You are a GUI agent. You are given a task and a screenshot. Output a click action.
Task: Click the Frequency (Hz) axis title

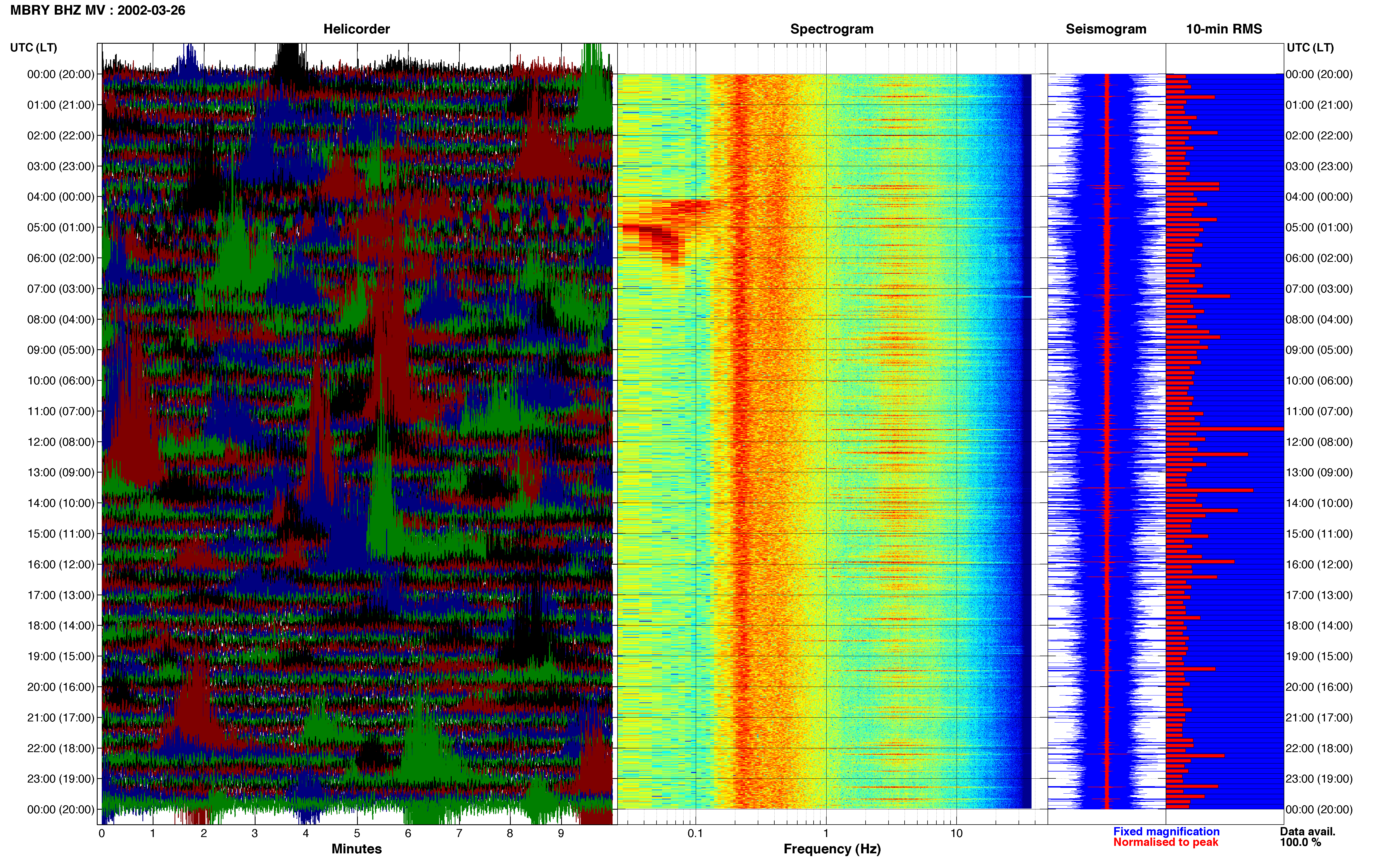click(x=832, y=849)
